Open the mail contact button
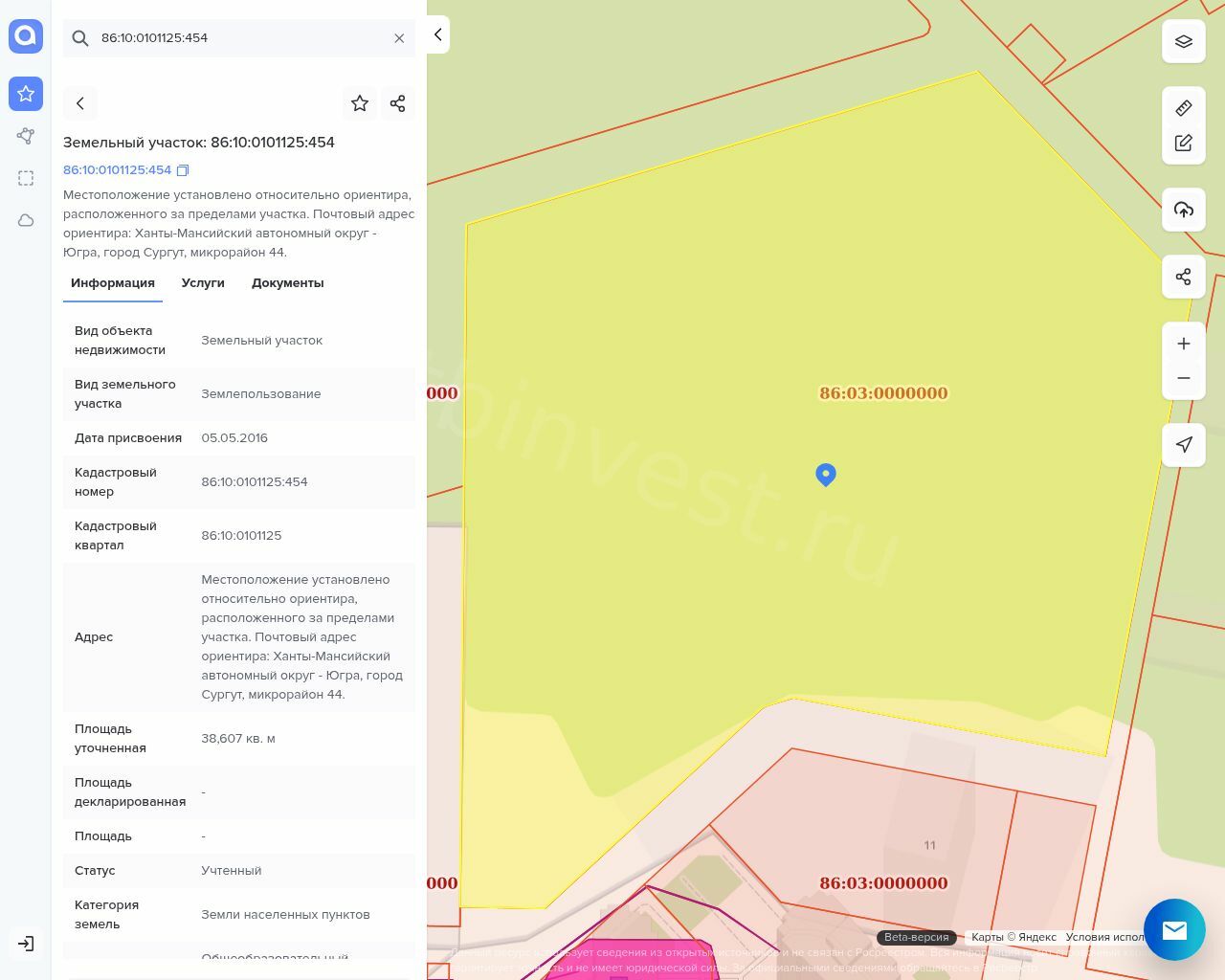Image resolution: width=1225 pixels, height=980 pixels. coord(1174,929)
